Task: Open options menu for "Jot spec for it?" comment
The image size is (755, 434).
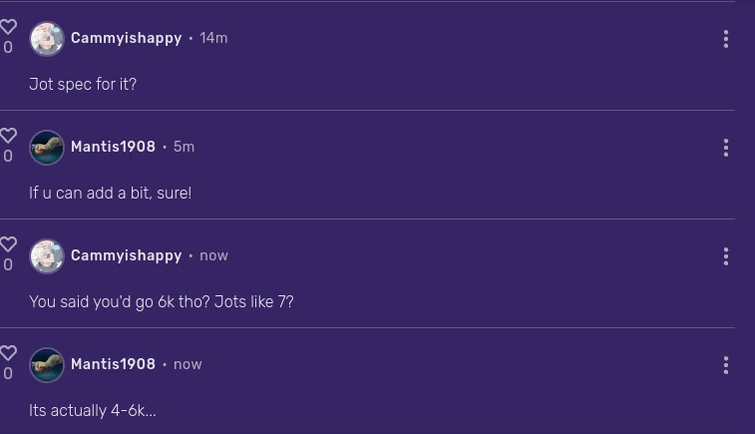Action: click(x=725, y=39)
